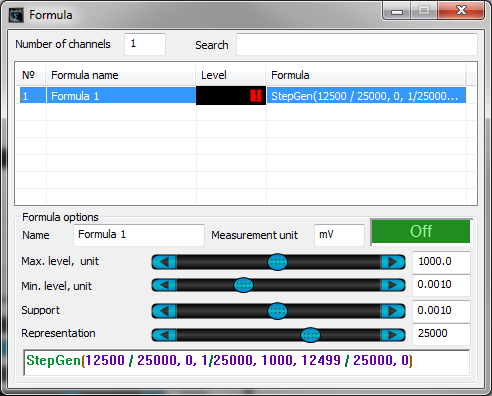Click the Min. level value field 0.0010
Image resolution: width=492 pixels, height=396 pixels.
(x=441, y=285)
